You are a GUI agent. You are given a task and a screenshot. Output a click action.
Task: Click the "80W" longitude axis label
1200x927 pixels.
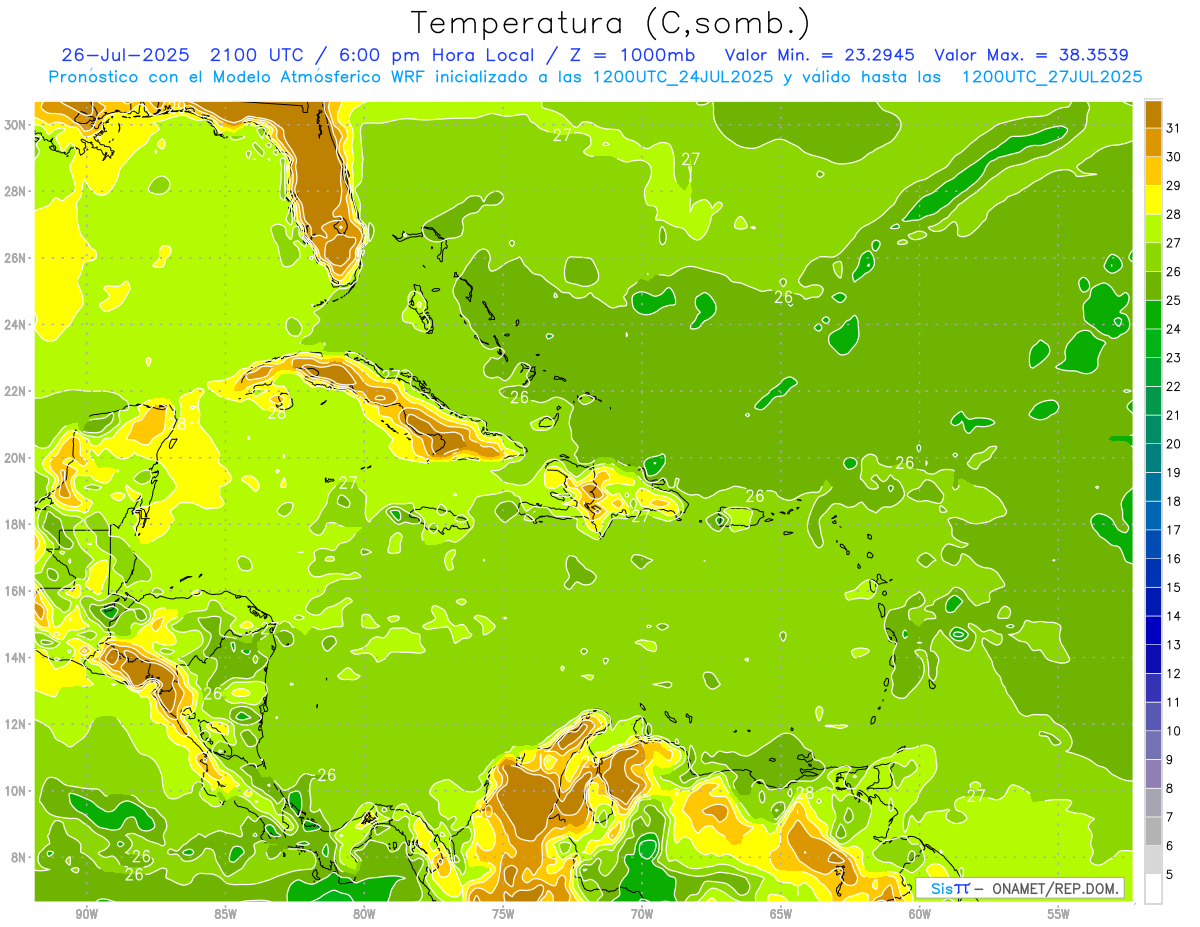tap(364, 913)
